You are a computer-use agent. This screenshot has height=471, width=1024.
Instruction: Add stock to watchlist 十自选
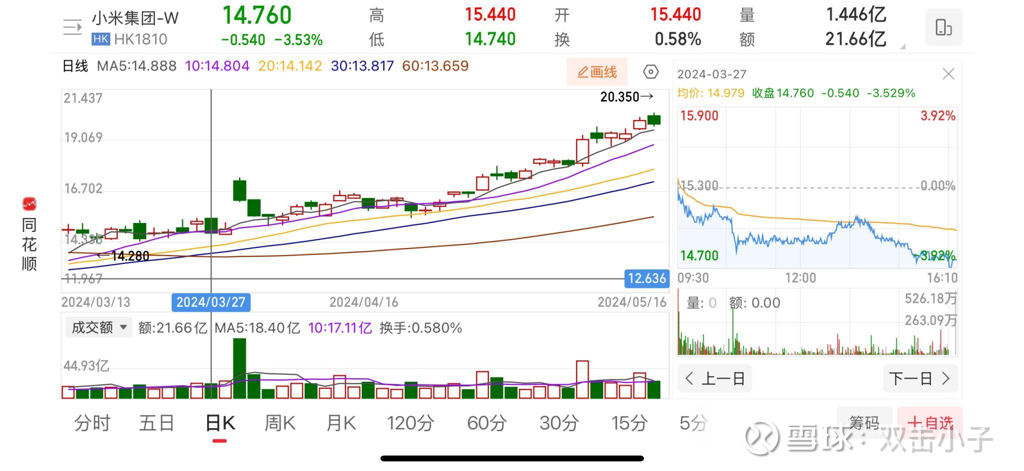(x=931, y=423)
